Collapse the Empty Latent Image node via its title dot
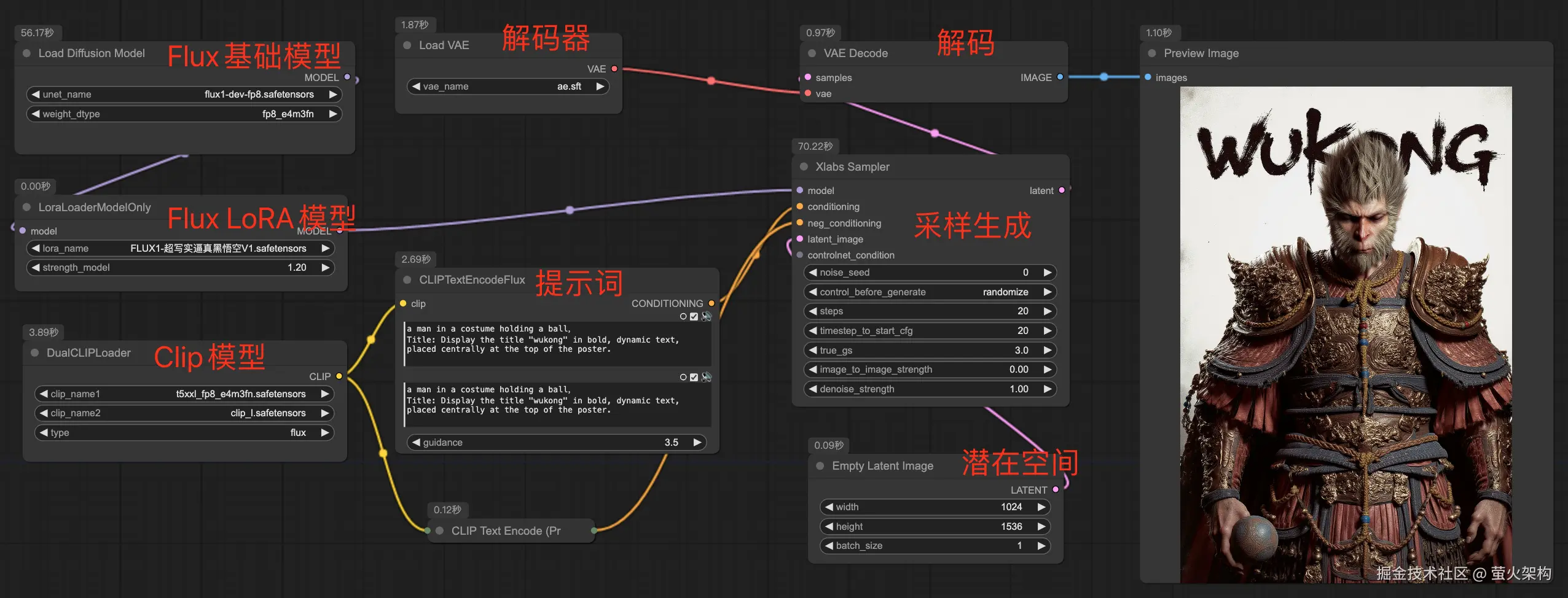This screenshot has height=598, width=1568. click(x=820, y=466)
